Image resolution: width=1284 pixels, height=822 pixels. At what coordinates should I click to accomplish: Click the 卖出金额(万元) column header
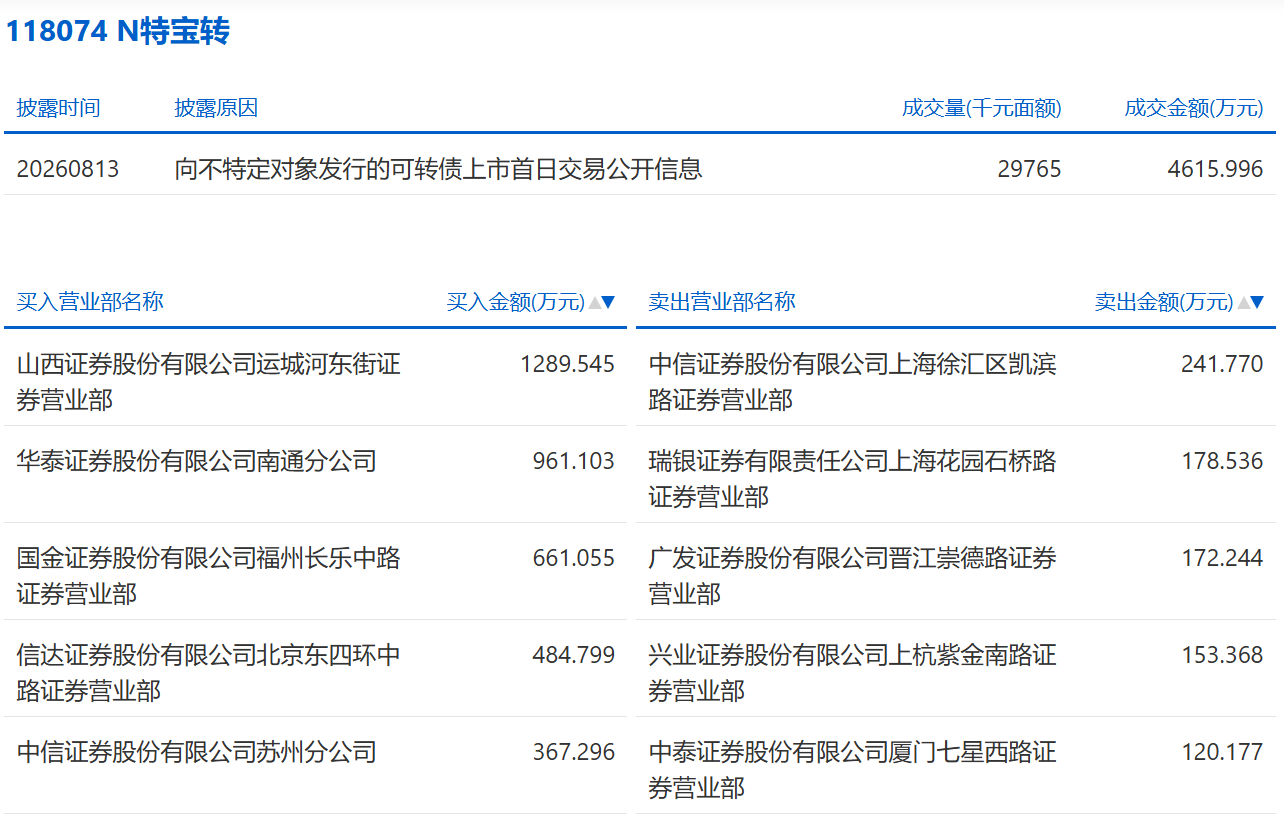pyautogui.click(x=1164, y=302)
